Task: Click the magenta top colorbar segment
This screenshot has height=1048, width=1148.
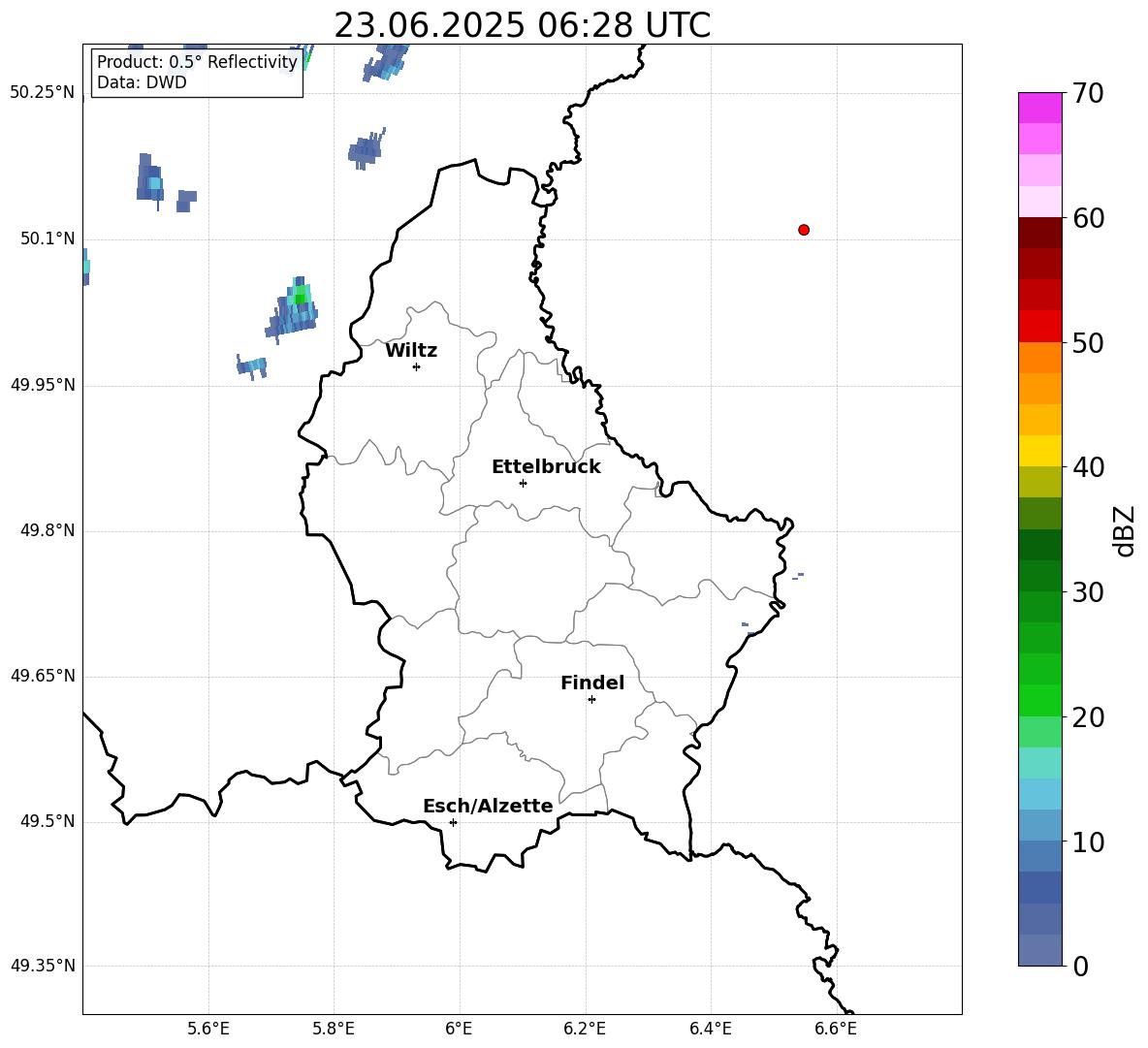Action: point(1039,108)
